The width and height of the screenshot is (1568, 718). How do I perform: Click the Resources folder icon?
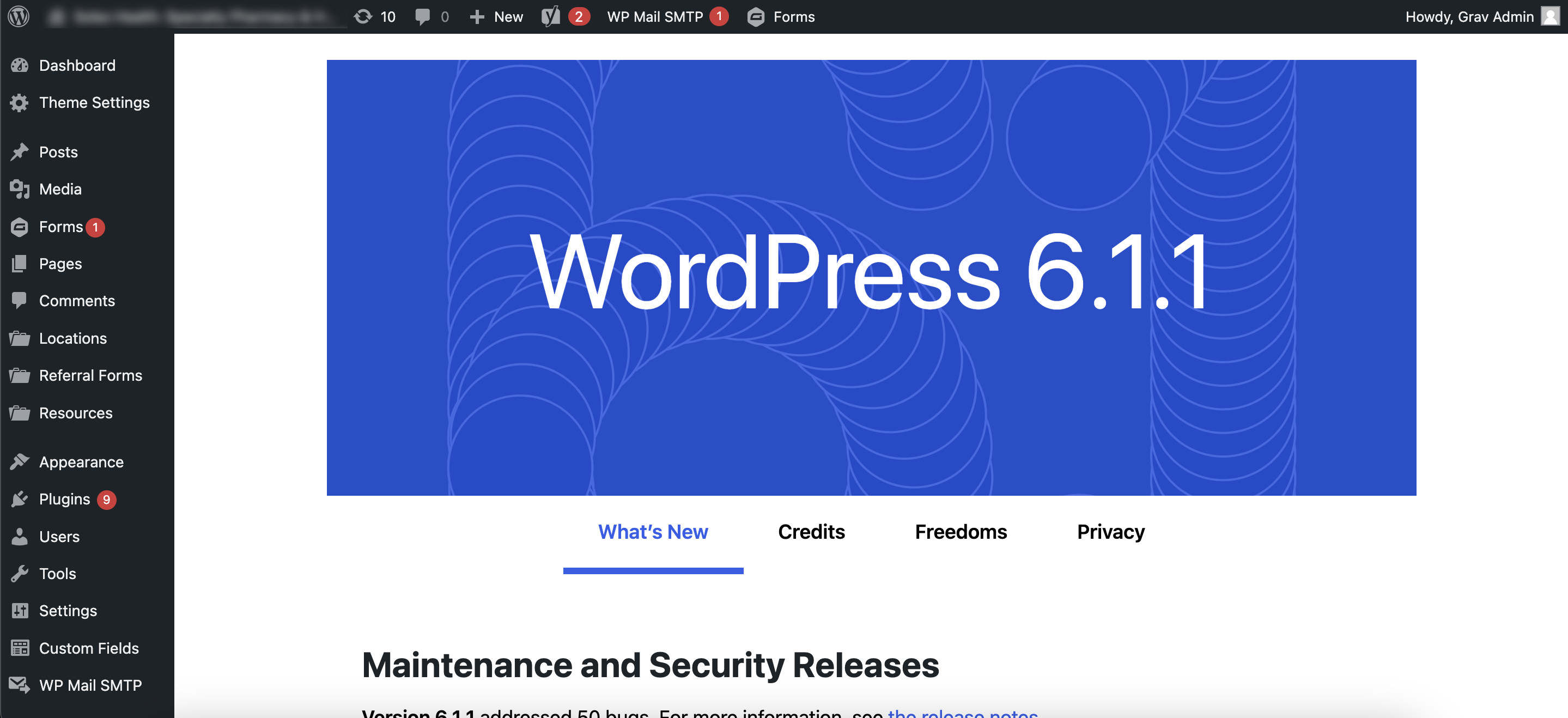coord(20,413)
